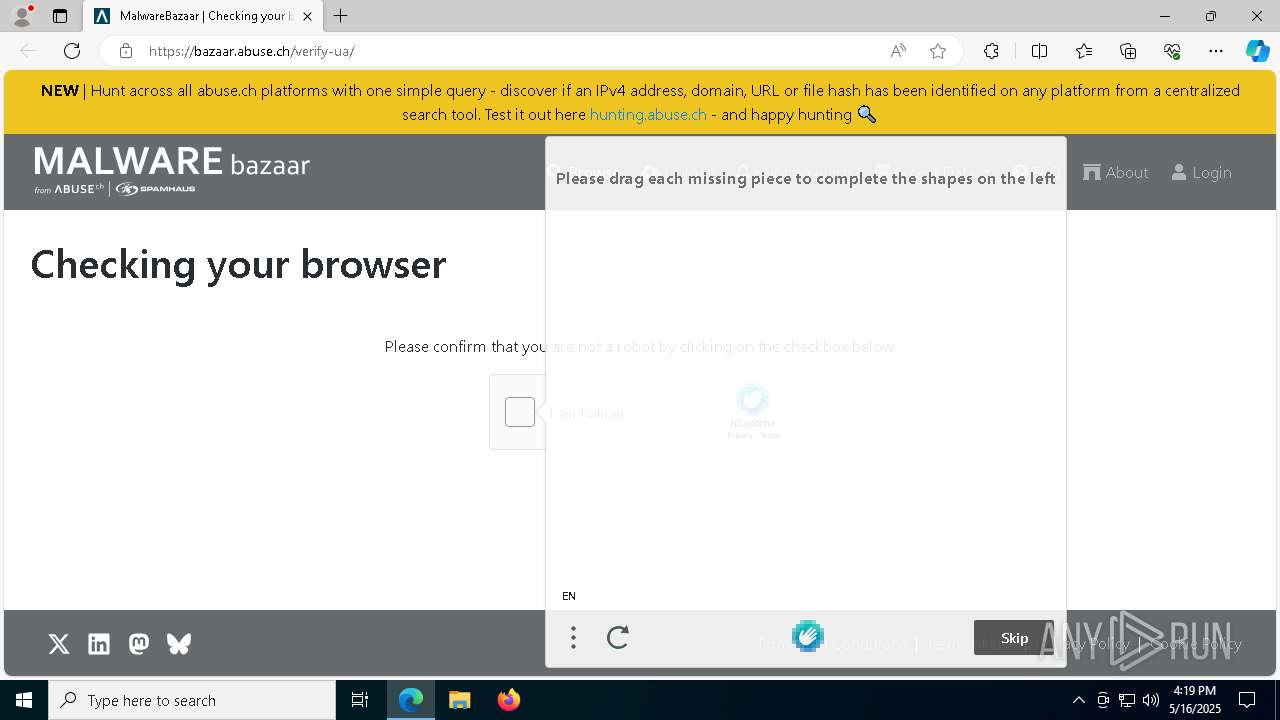Launch Firefox from taskbar
Viewport: 1280px width, 720px height.
tap(509, 700)
